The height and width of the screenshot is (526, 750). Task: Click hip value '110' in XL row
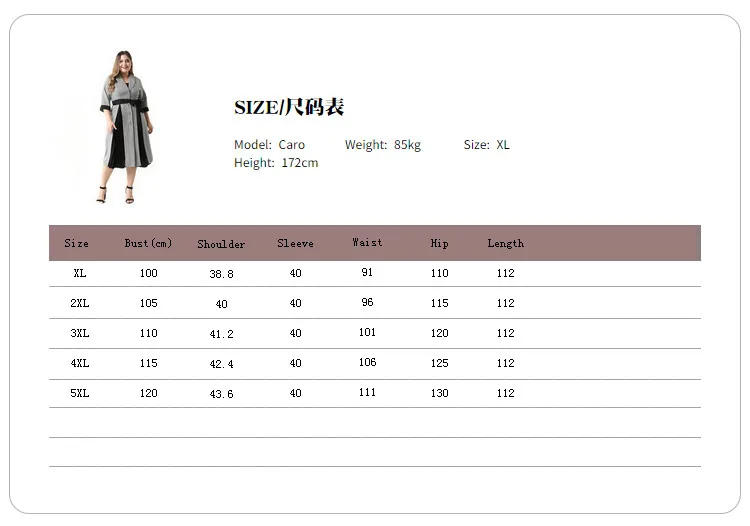[440, 274]
